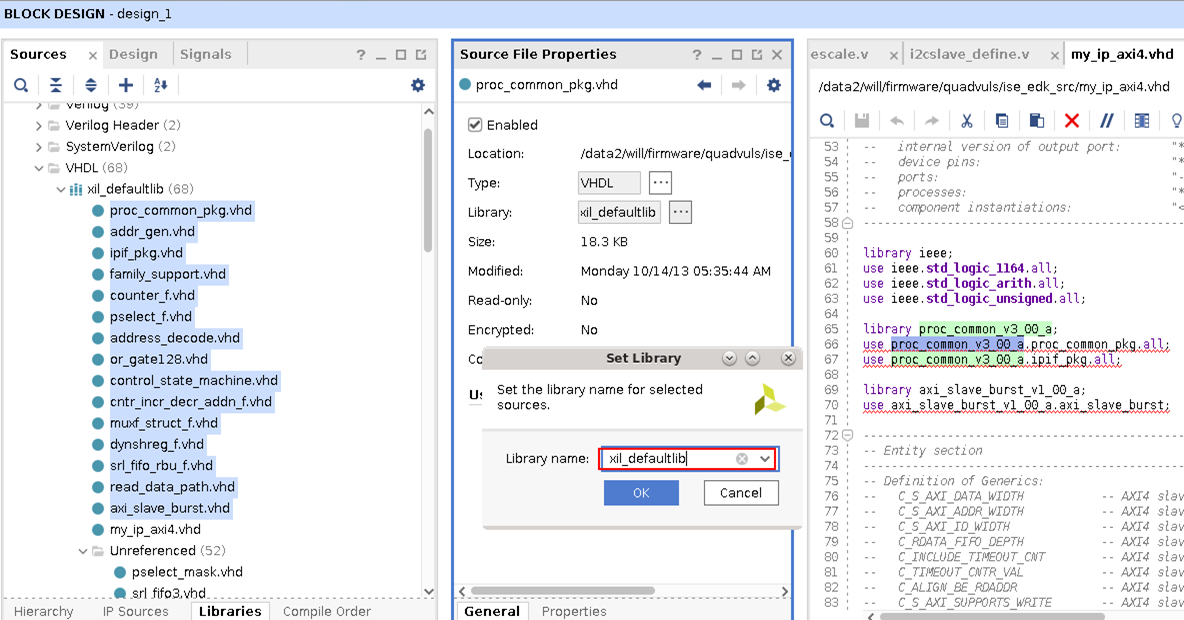Go to next object in Source File Properties
Viewport: 1184px width, 620px height.
pyautogui.click(x=738, y=85)
